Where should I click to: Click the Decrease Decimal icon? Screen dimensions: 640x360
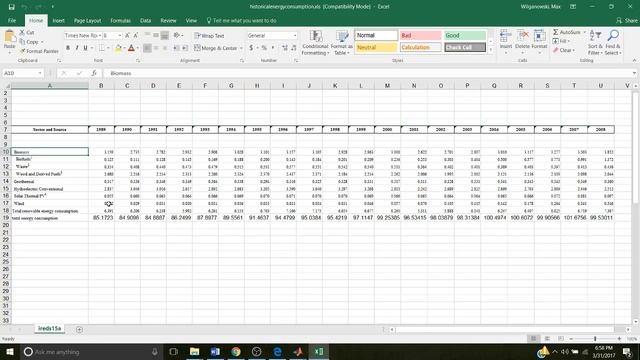(x=293, y=48)
